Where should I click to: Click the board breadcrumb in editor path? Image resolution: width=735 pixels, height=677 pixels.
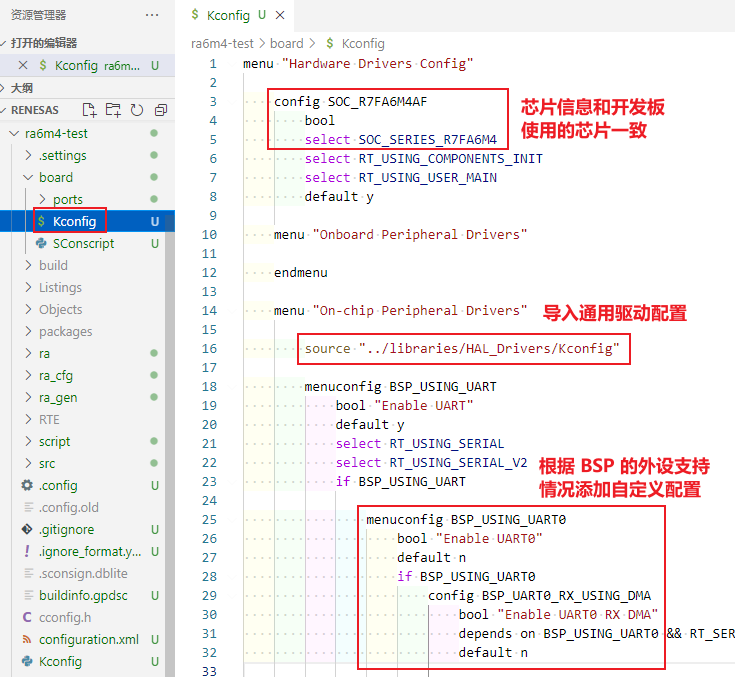[x=286, y=44]
